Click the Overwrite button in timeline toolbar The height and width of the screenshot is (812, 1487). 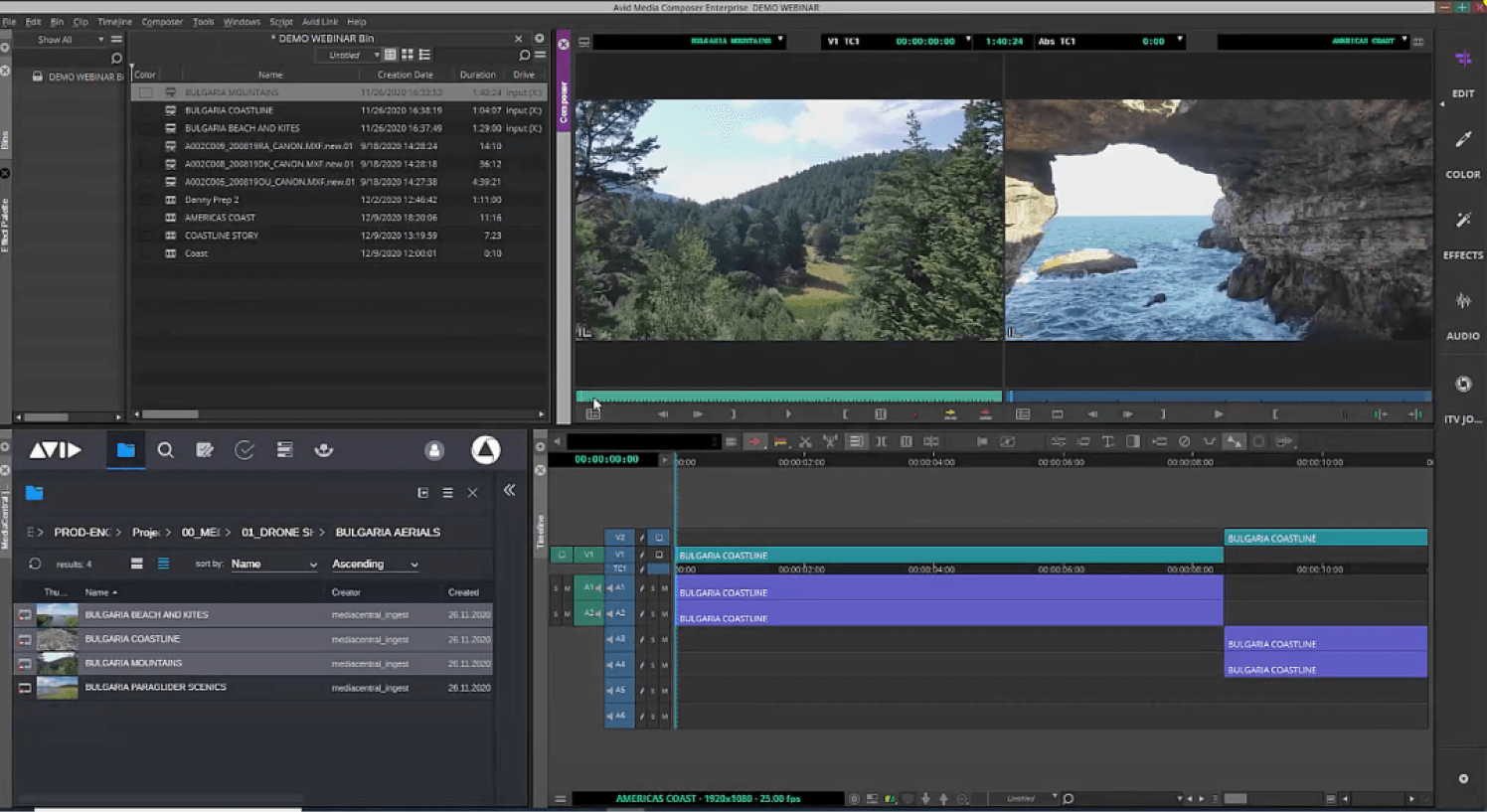pos(780,441)
